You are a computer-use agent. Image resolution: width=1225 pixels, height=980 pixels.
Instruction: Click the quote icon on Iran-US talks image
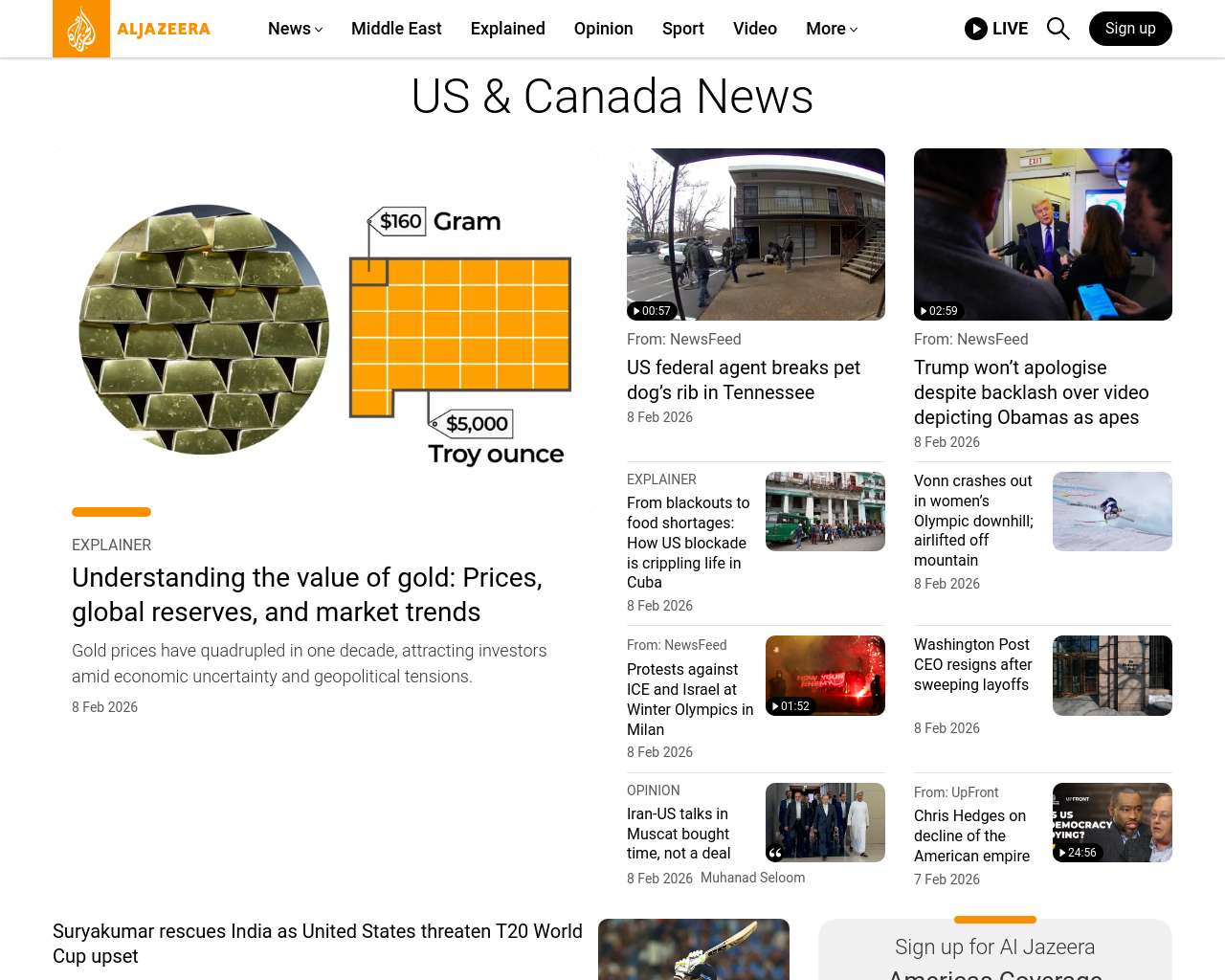pyautogui.click(x=776, y=852)
